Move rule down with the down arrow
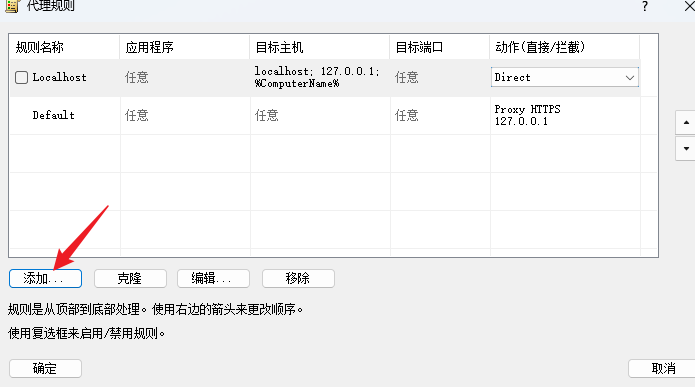695x387 pixels. tap(686, 149)
